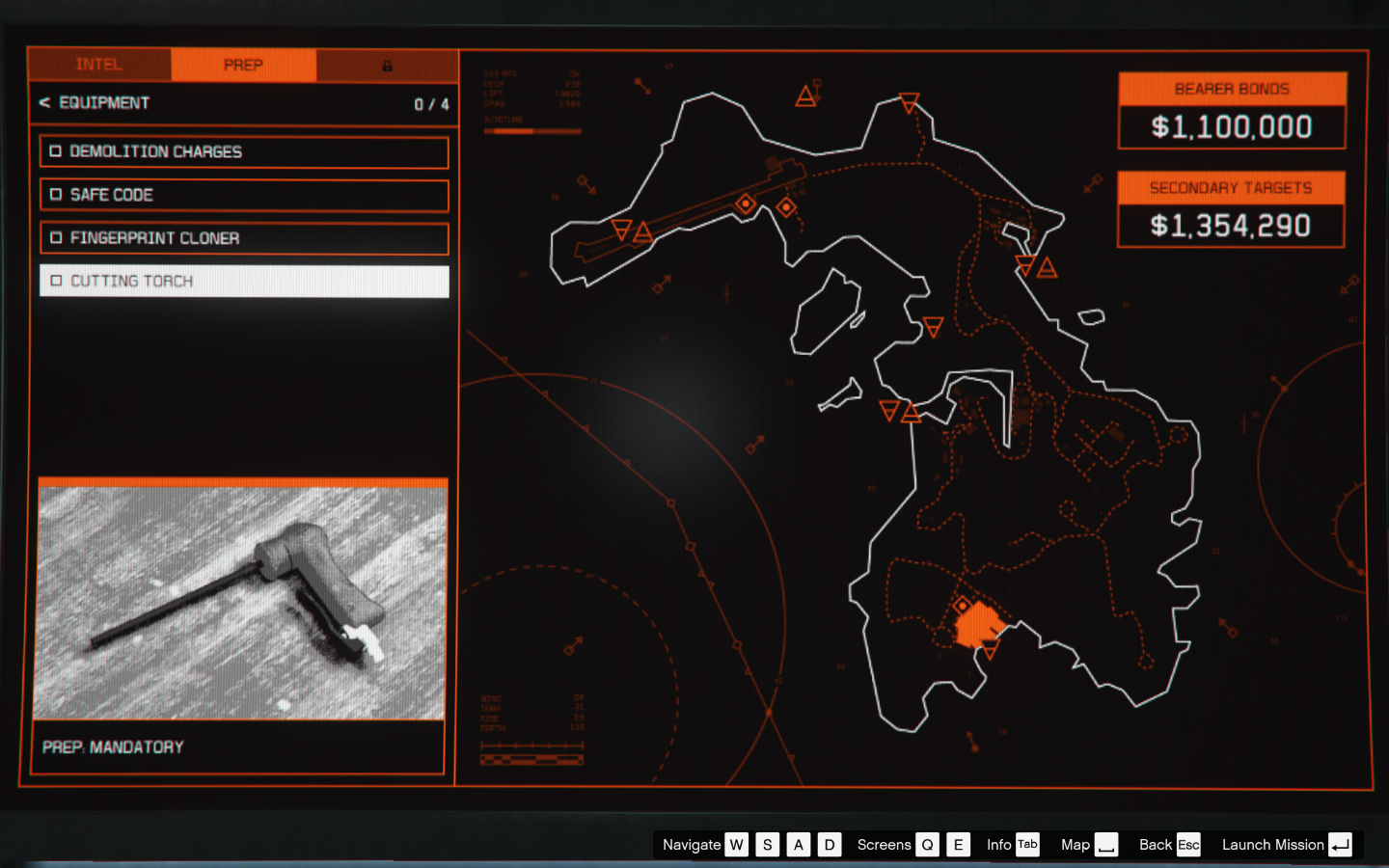Click the orange progress bar above the map
Screen dimensions: 1389x868
(x=532, y=131)
